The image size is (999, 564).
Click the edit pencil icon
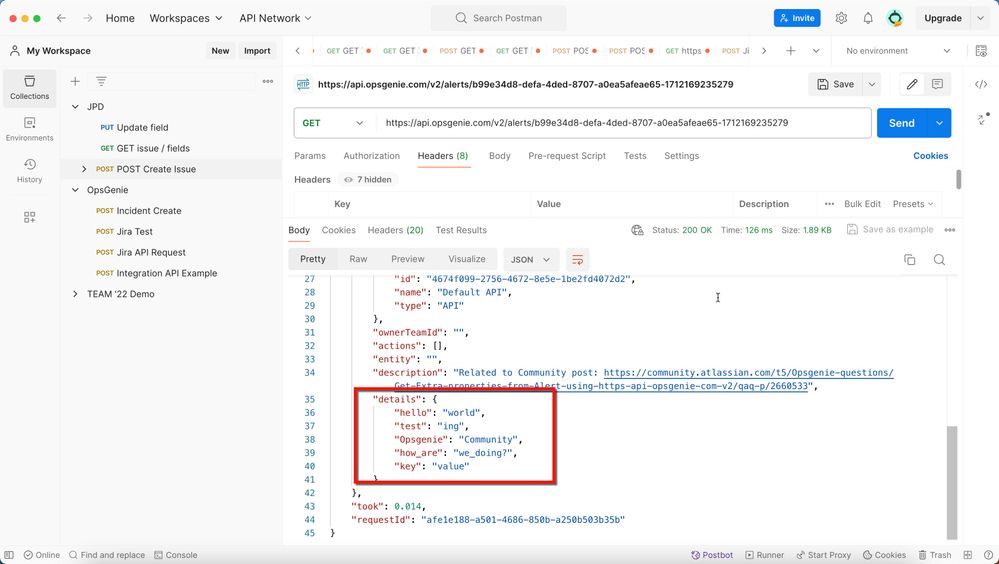[x=912, y=84]
